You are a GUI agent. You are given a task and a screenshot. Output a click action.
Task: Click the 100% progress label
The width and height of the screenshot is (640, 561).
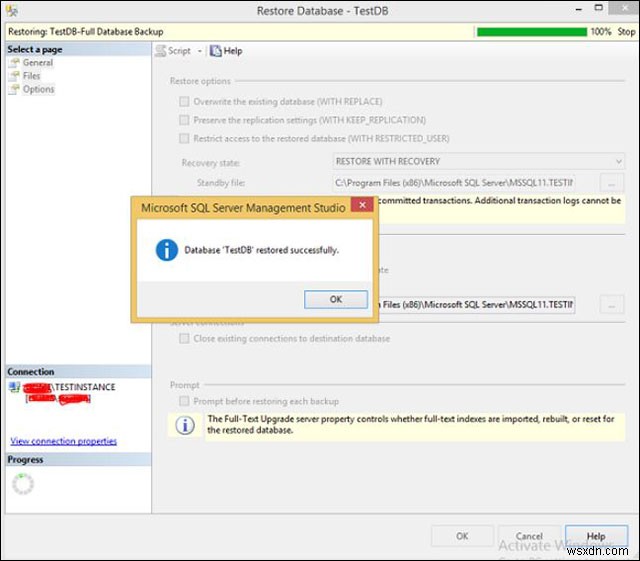pos(601,32)
